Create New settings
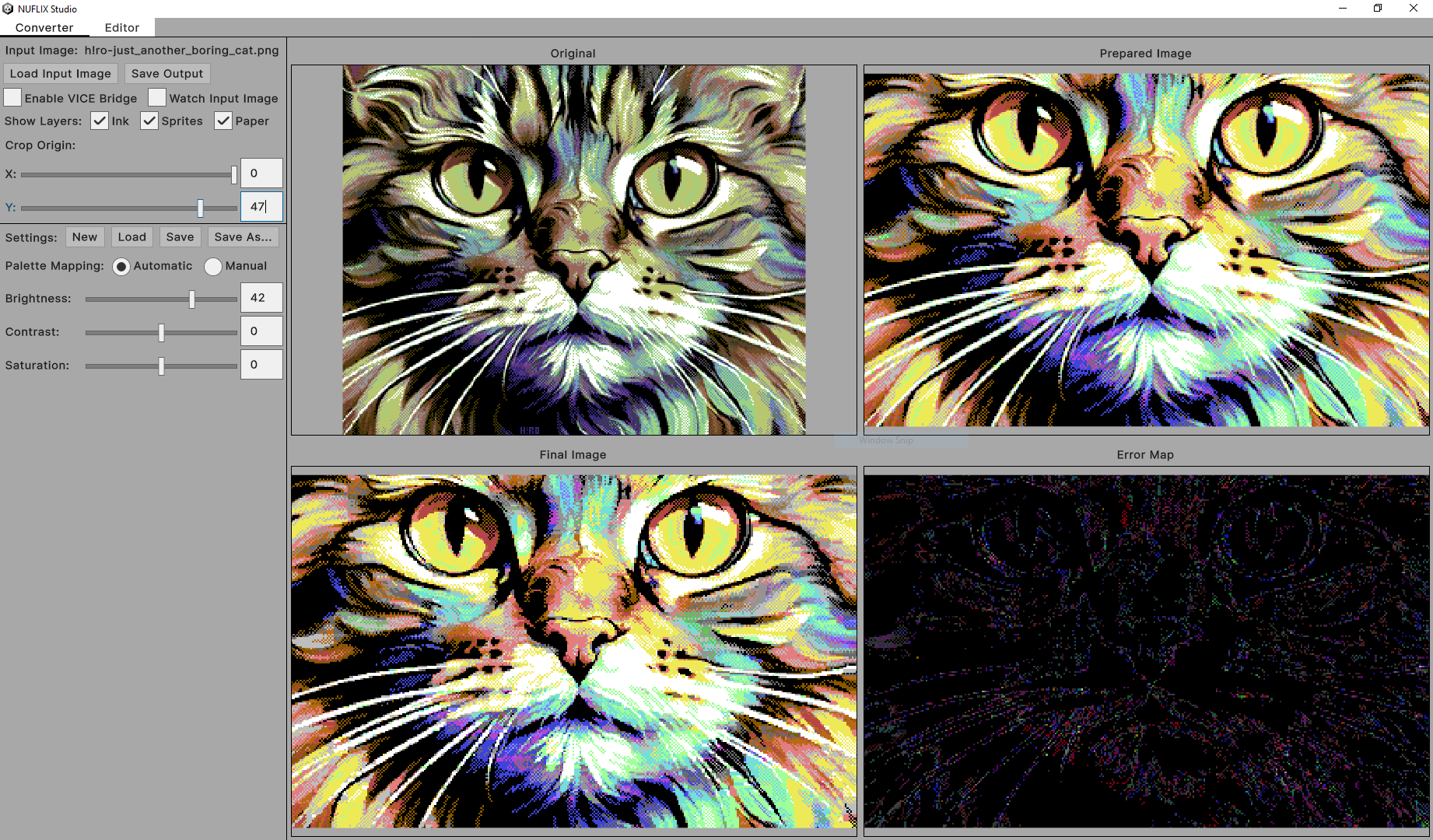This screenshot has width=1433, height=840. pyautogui.click(x=85, y=237)
